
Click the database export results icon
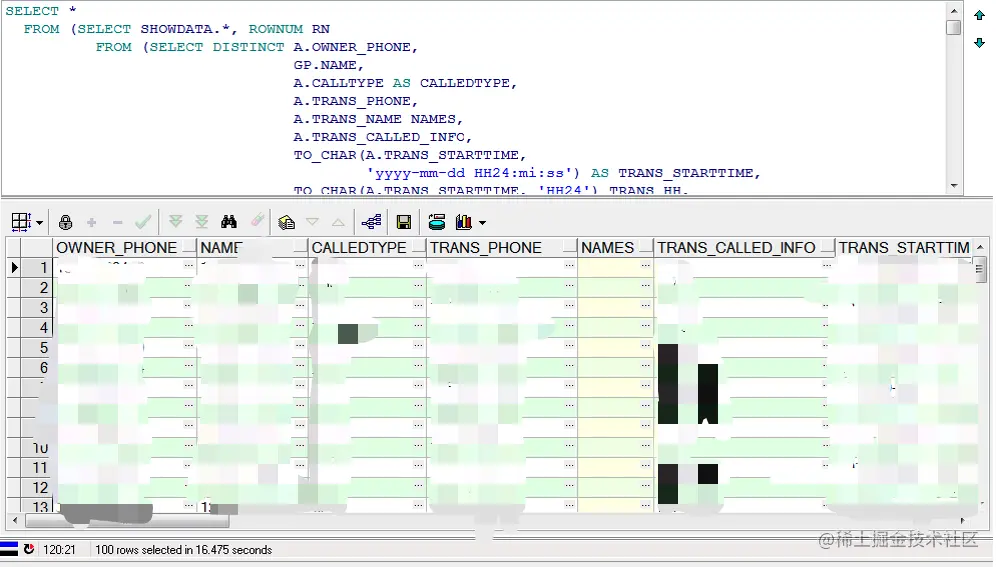pos(437,222)
